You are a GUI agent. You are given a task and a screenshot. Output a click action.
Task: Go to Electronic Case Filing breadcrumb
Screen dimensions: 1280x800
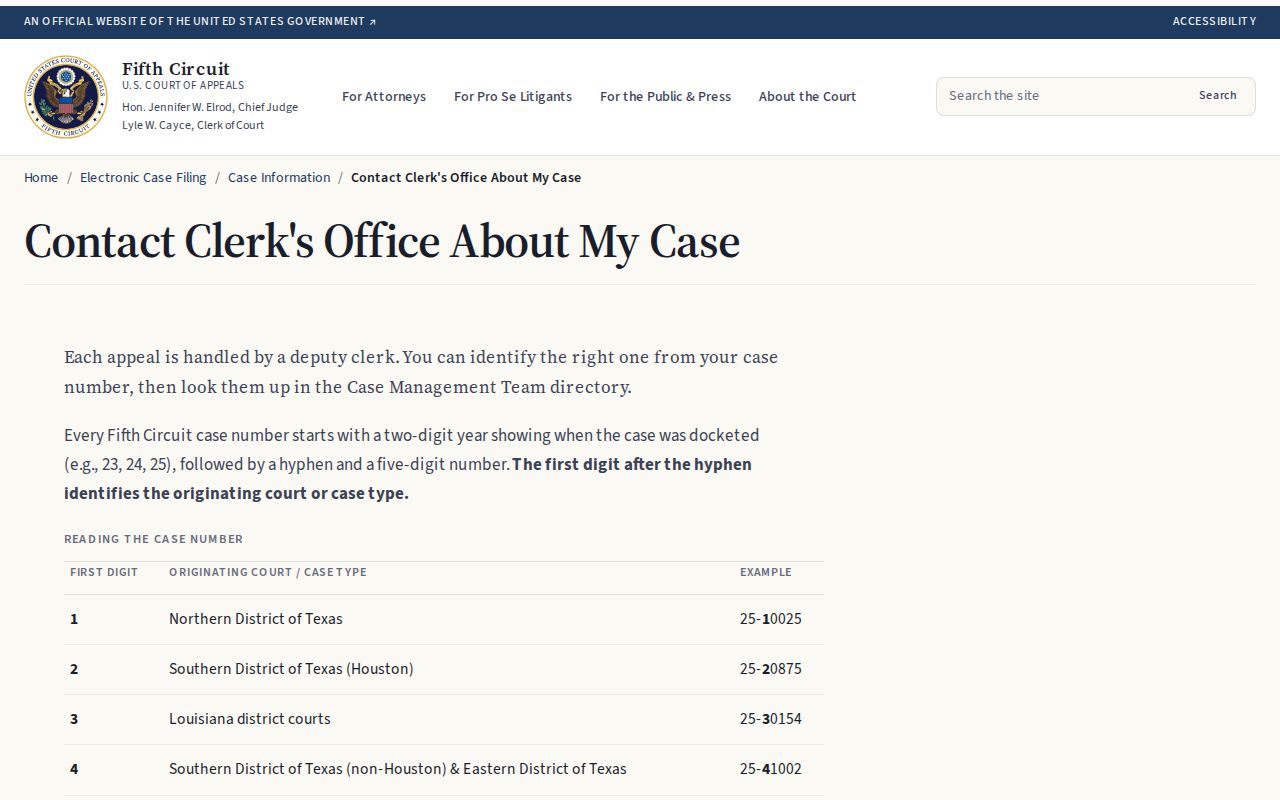(143, 177)
